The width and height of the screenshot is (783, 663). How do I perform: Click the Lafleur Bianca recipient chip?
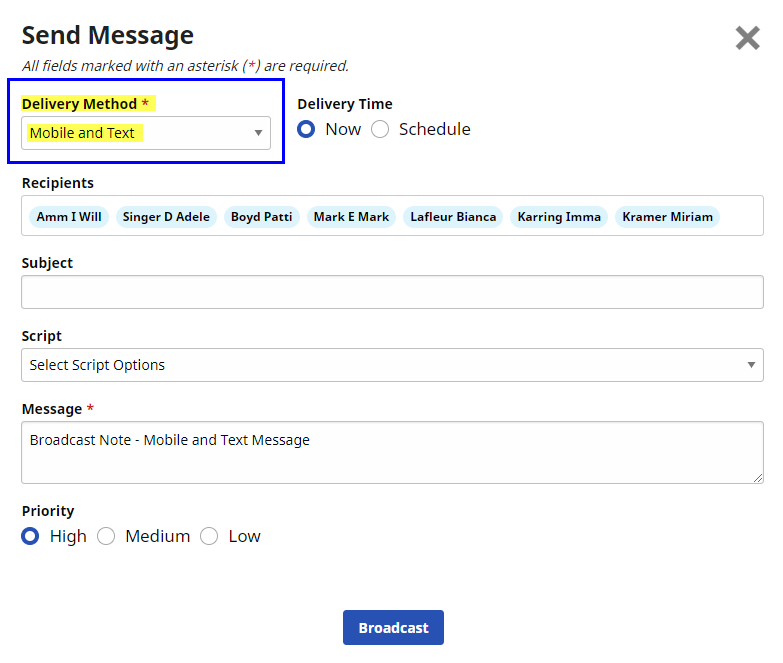(x=453, y=217)
